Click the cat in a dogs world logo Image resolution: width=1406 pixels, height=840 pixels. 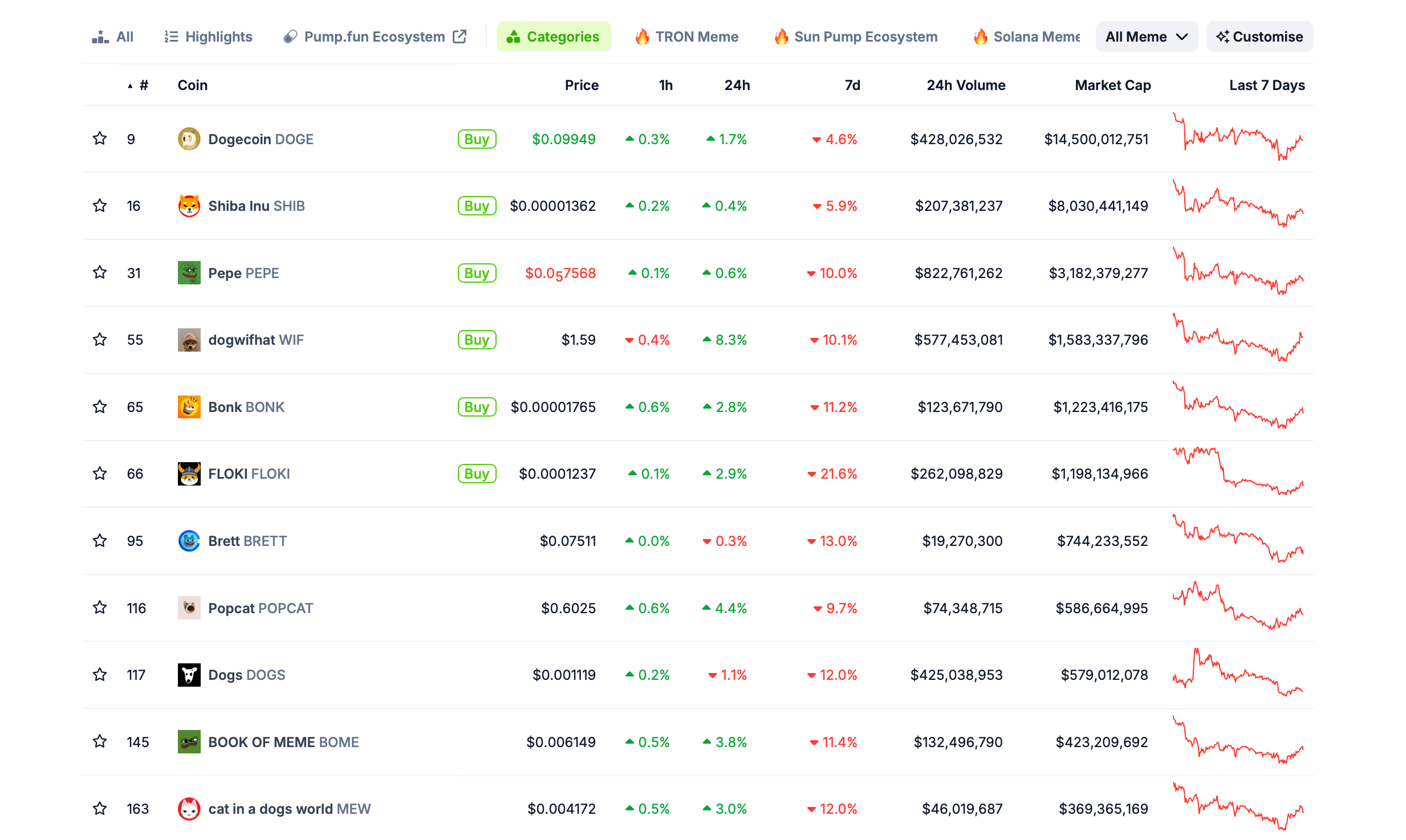[189, 809]
